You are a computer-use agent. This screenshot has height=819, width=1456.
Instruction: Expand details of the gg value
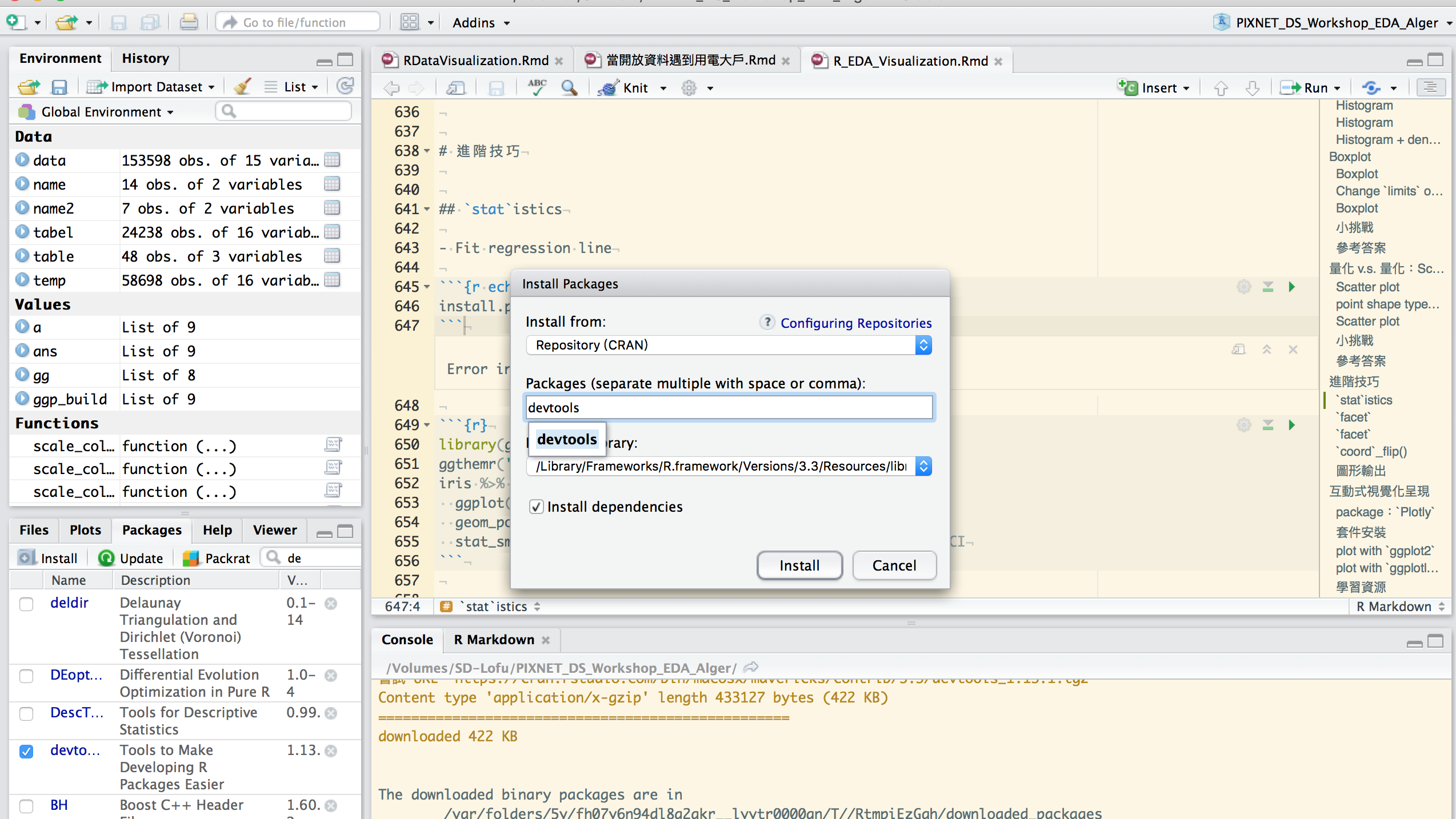tap(22, 375)
